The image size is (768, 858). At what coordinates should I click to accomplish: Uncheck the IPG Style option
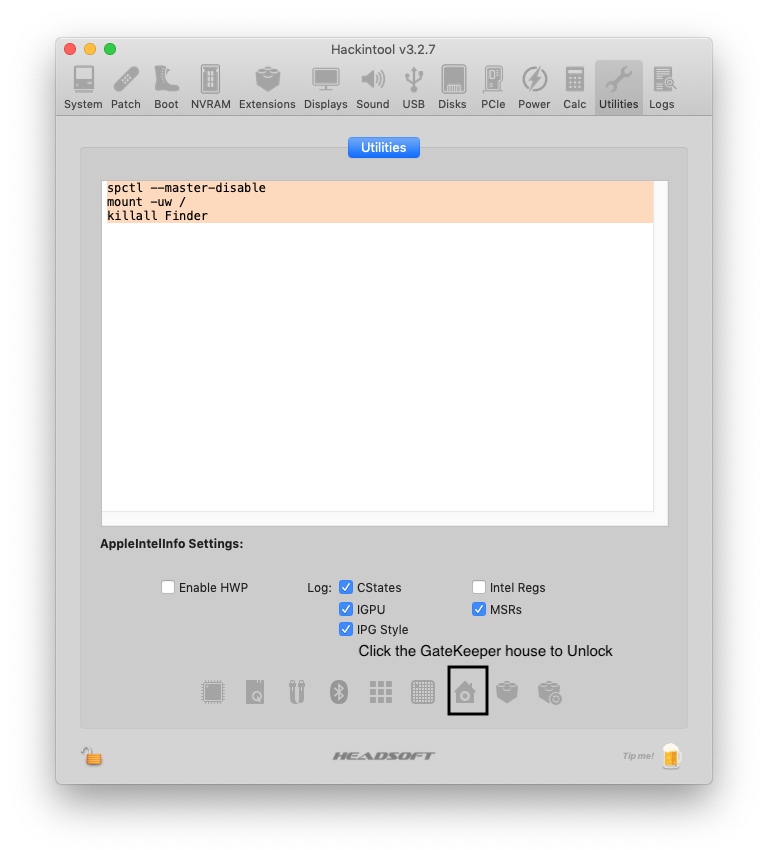[346, 629]
